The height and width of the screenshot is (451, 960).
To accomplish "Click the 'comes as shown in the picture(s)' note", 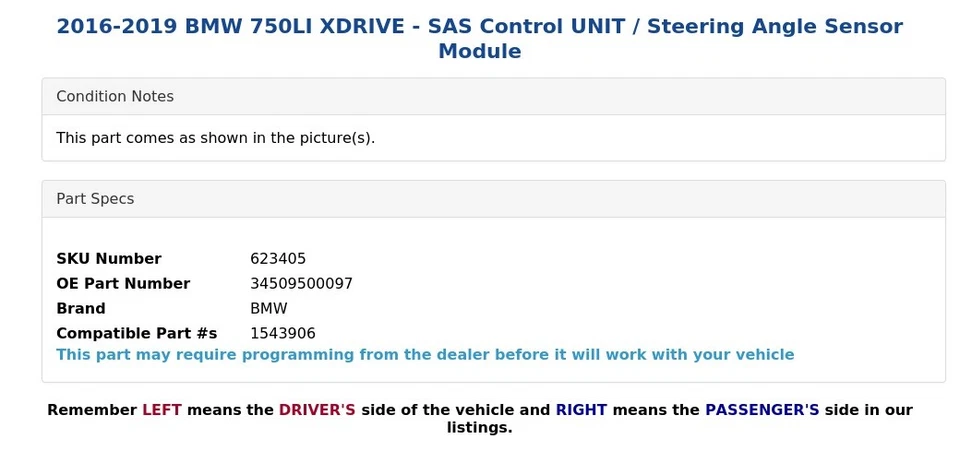I will tap(215, 138).
